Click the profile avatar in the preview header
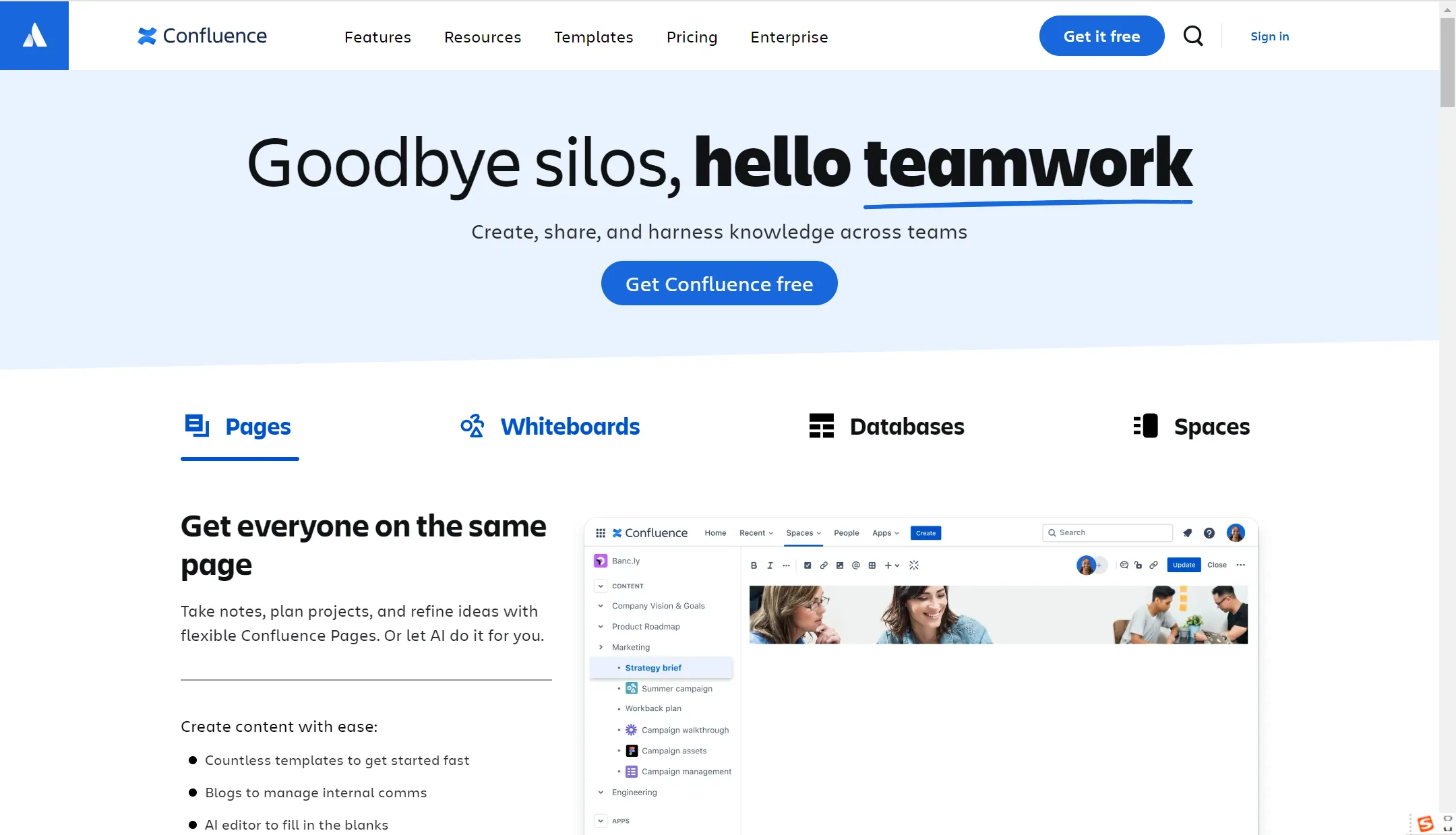Screen dimensions: 1456x835 pos(1236,533)
